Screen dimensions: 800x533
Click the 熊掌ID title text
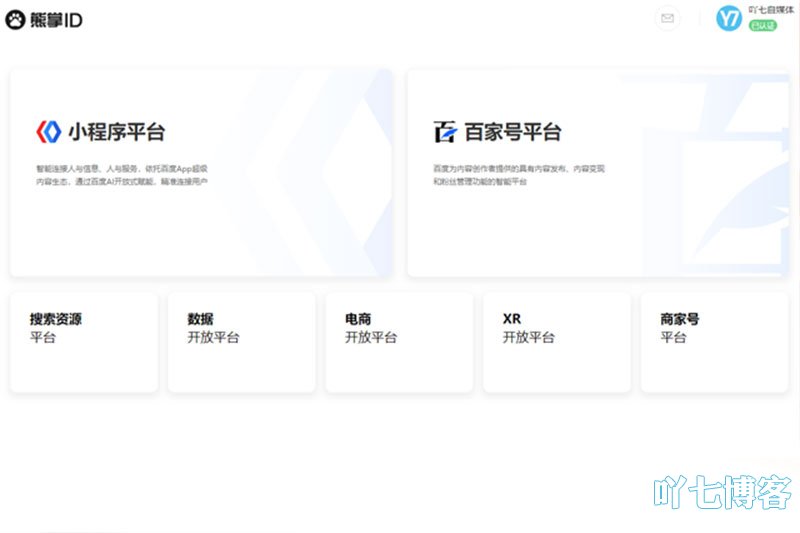click(57, 19)
